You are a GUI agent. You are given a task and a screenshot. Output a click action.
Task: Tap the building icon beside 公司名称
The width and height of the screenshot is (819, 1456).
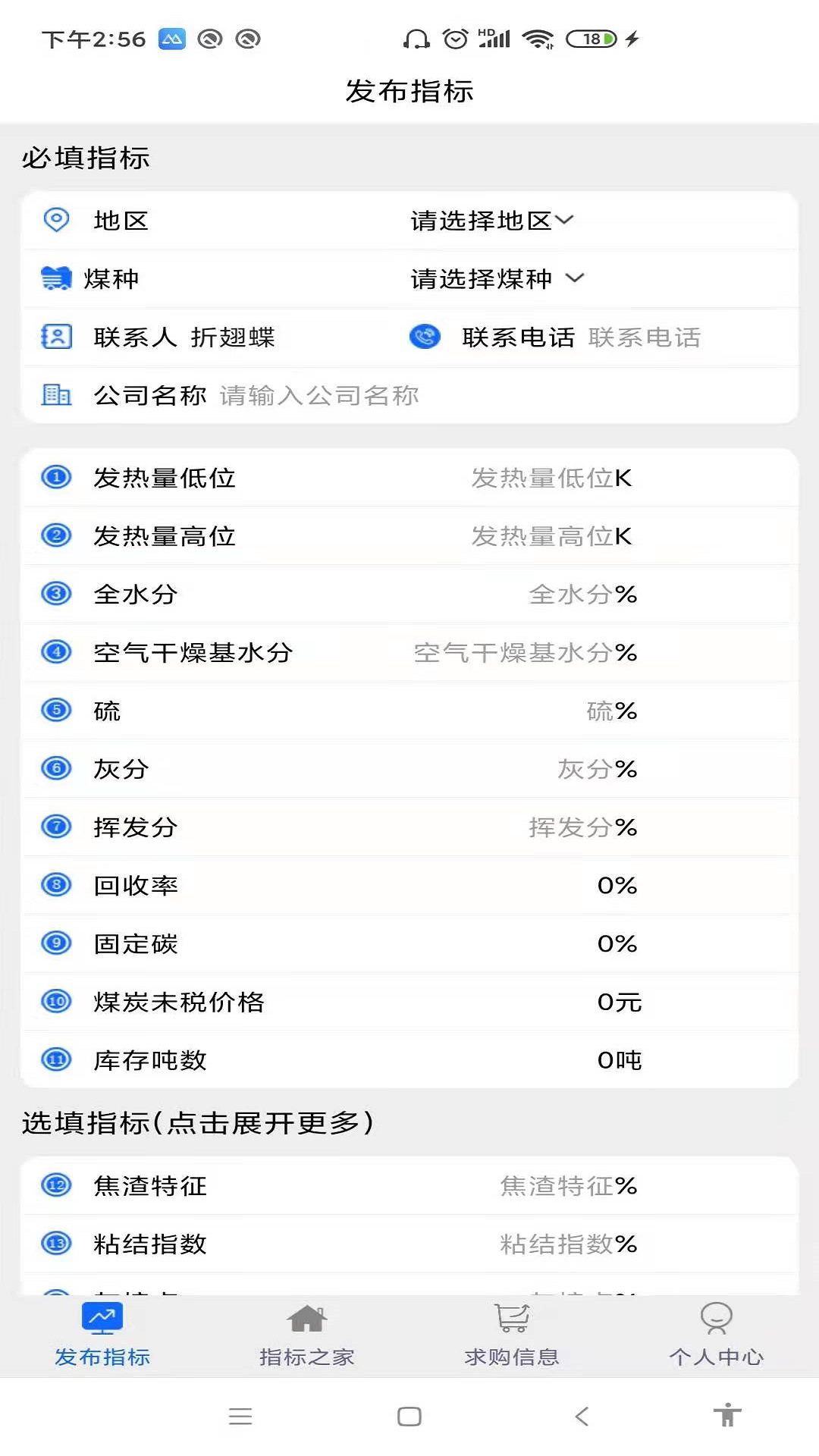(x=56, y=395)
